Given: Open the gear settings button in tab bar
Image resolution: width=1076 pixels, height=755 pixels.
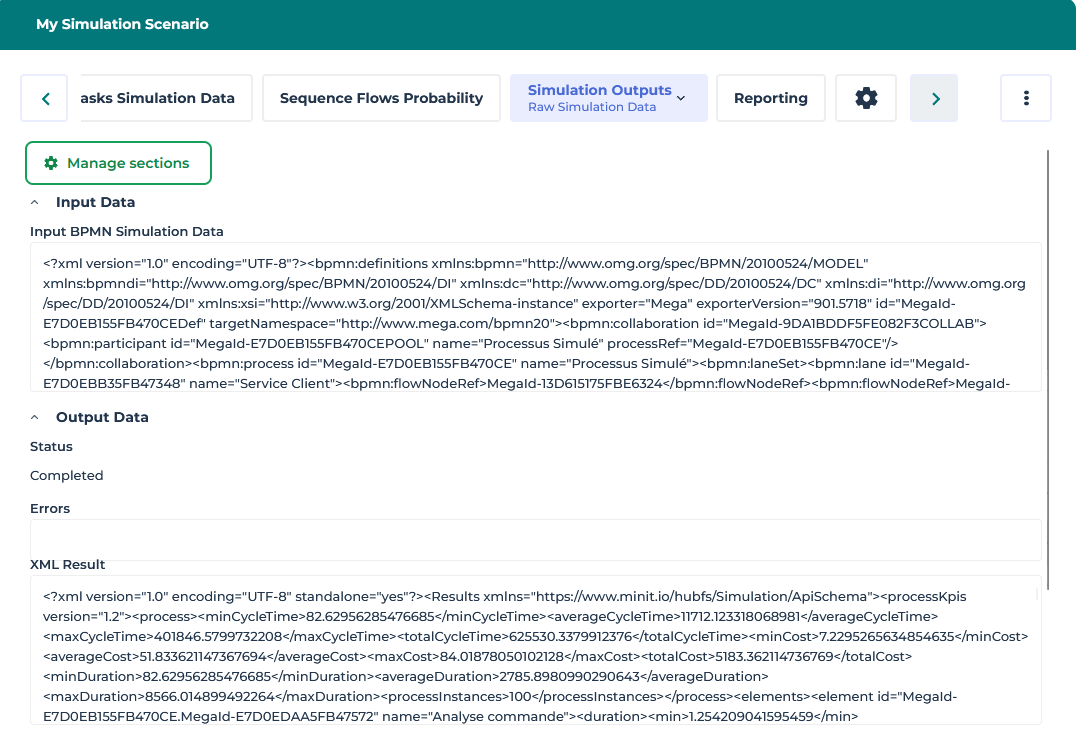Looking at the screenshot, I should 866,98.
